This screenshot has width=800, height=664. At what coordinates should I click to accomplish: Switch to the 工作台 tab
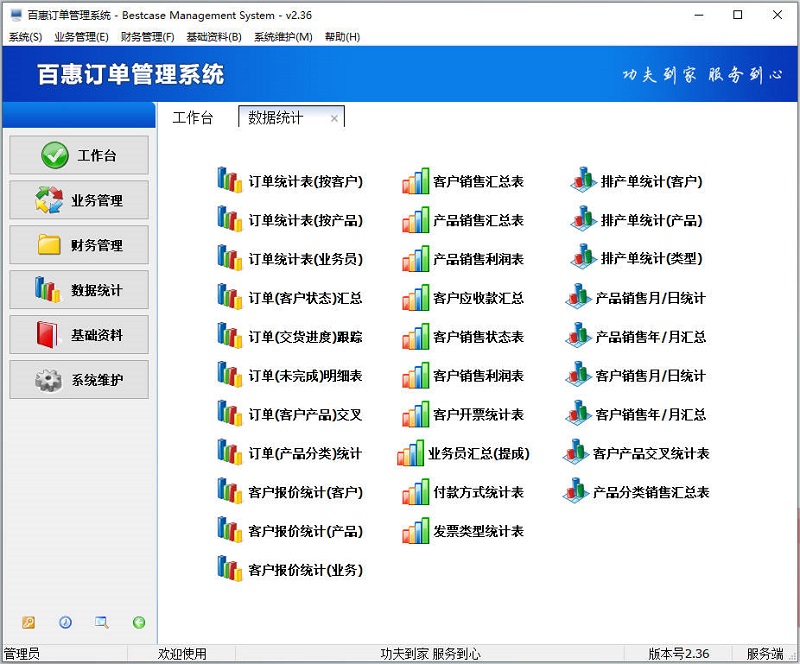pos(193,115)
